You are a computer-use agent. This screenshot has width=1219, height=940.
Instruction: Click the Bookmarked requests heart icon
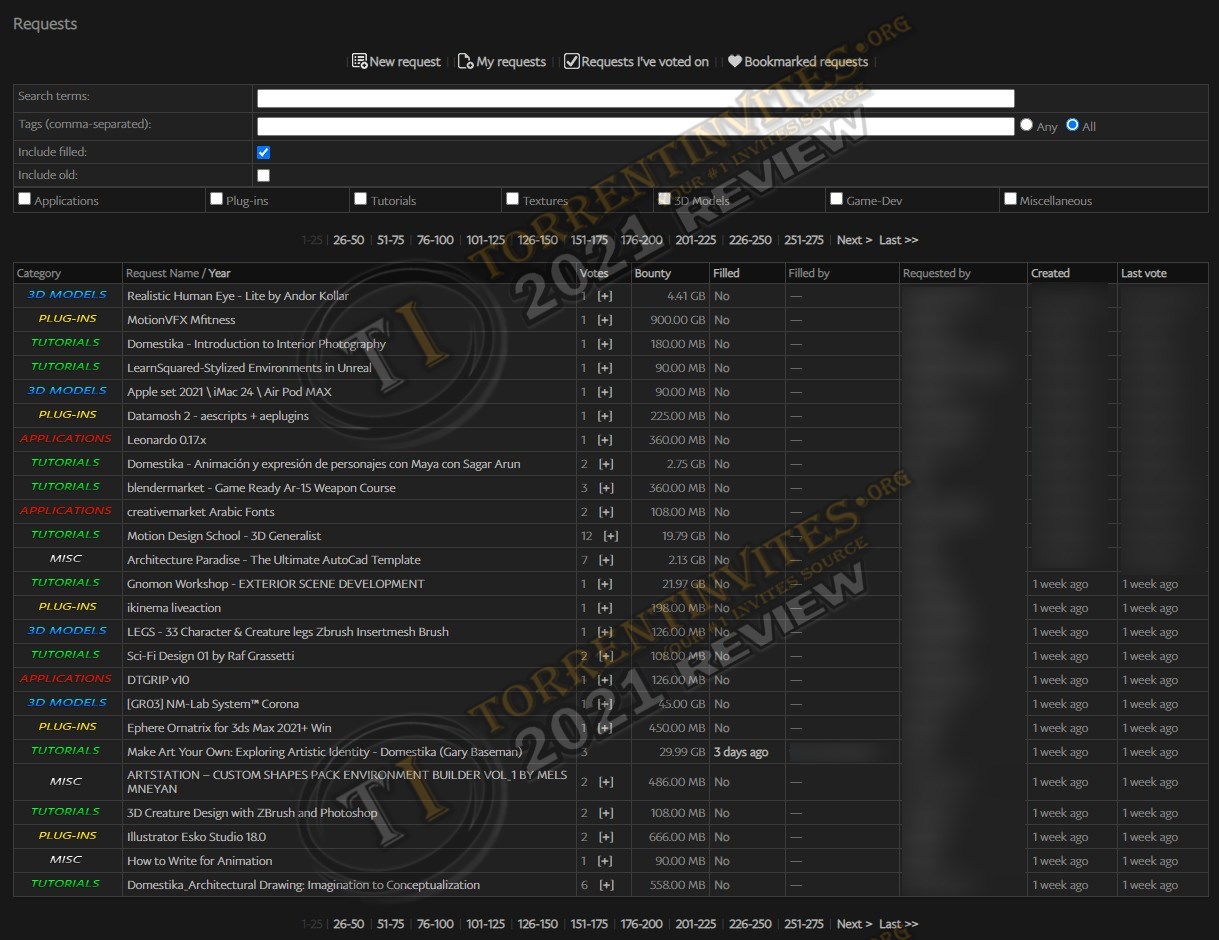coord(735,62)
